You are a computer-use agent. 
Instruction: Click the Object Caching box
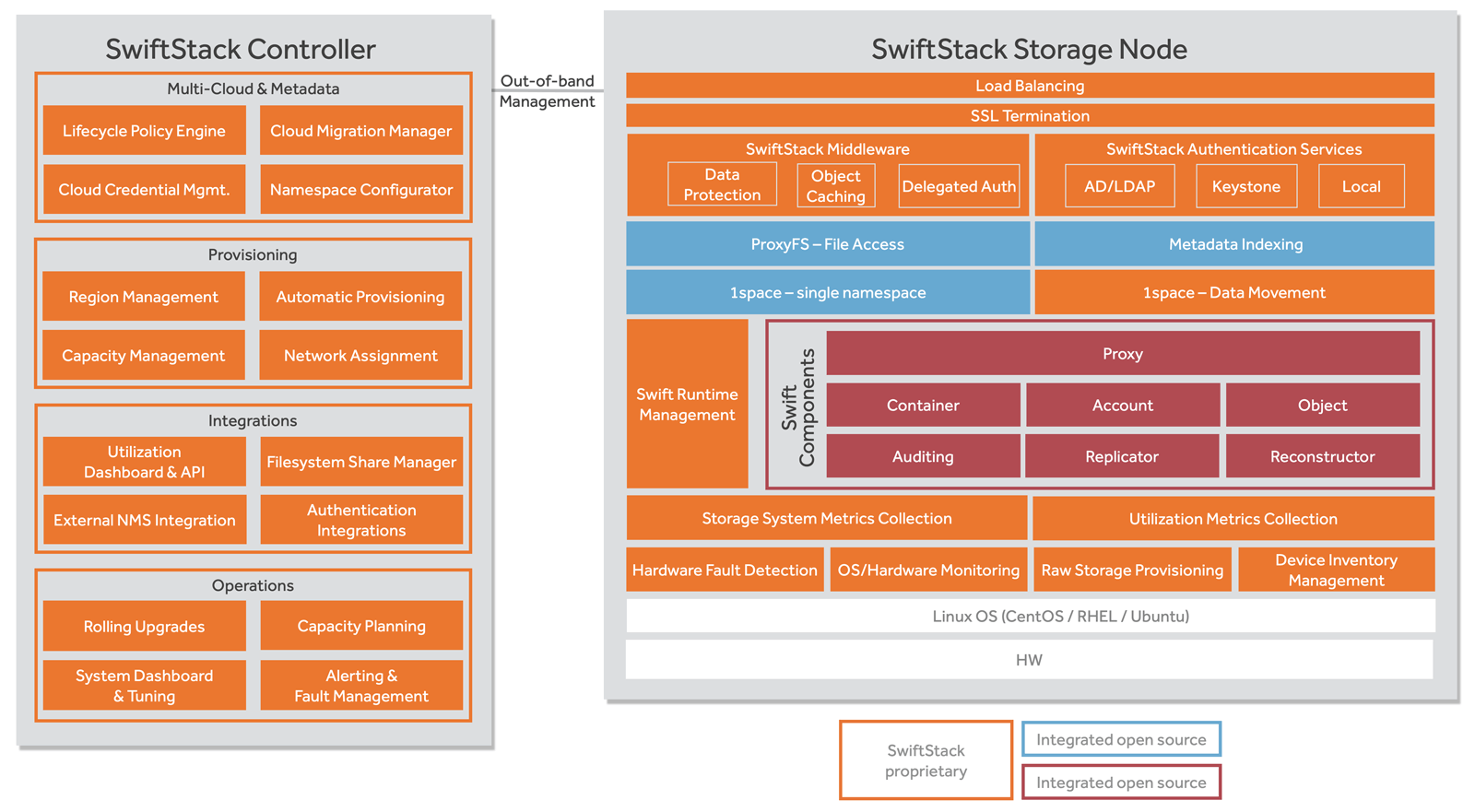coord(836,185)
